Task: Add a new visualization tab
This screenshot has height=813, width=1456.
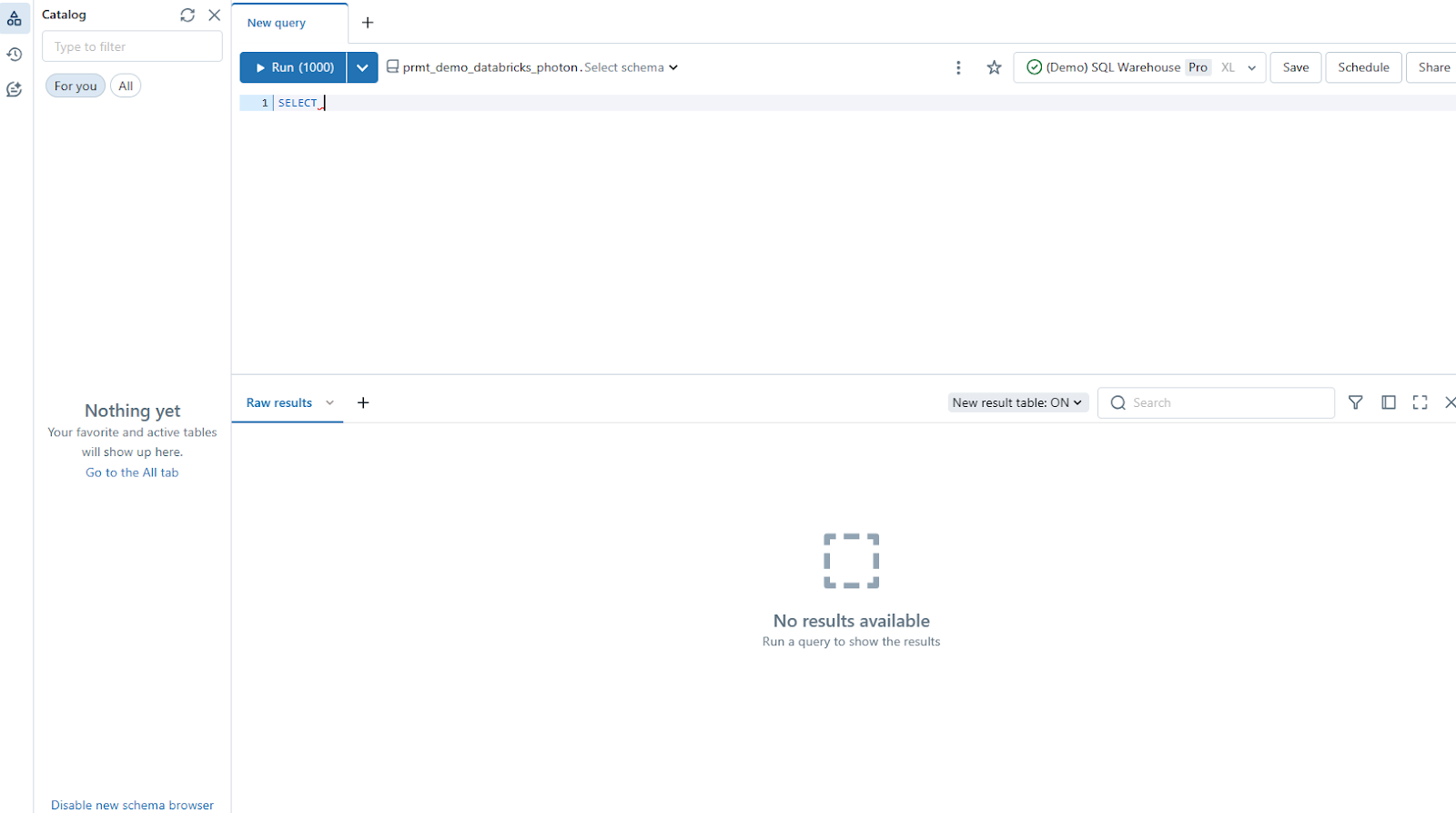Action: click(363, 402)
